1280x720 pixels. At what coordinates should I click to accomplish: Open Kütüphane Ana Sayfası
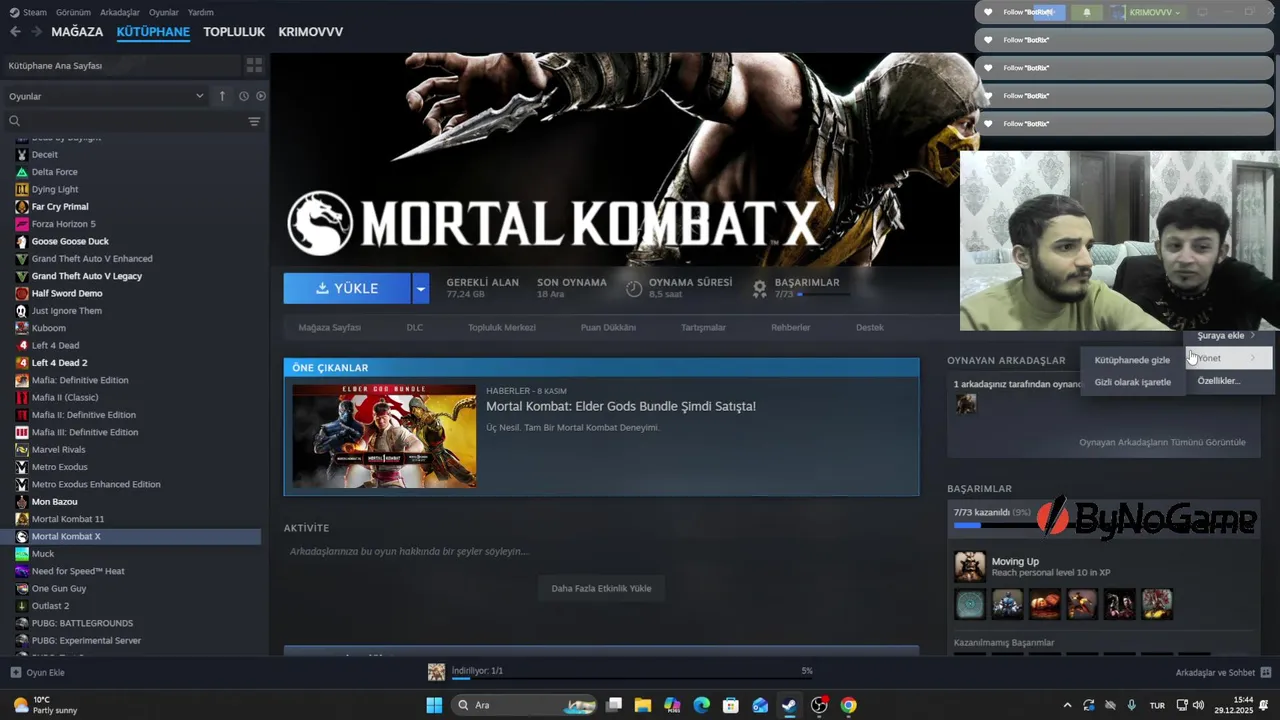coord(120,66)
